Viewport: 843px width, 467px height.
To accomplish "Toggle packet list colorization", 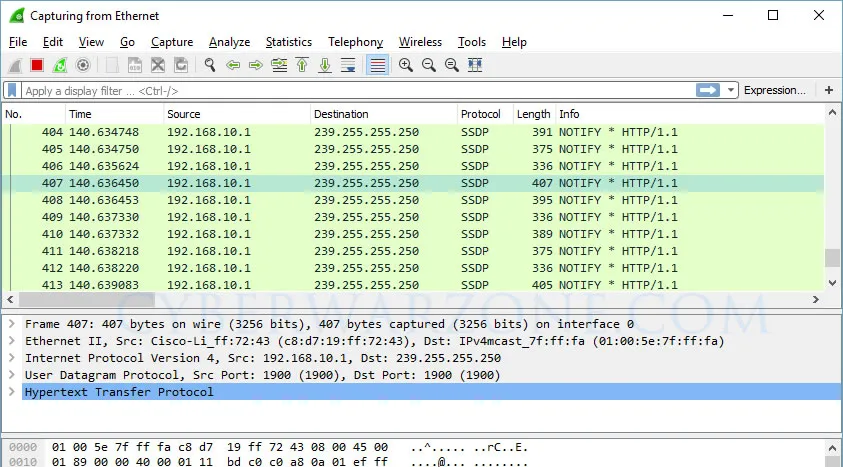I will tap(377, 65).
